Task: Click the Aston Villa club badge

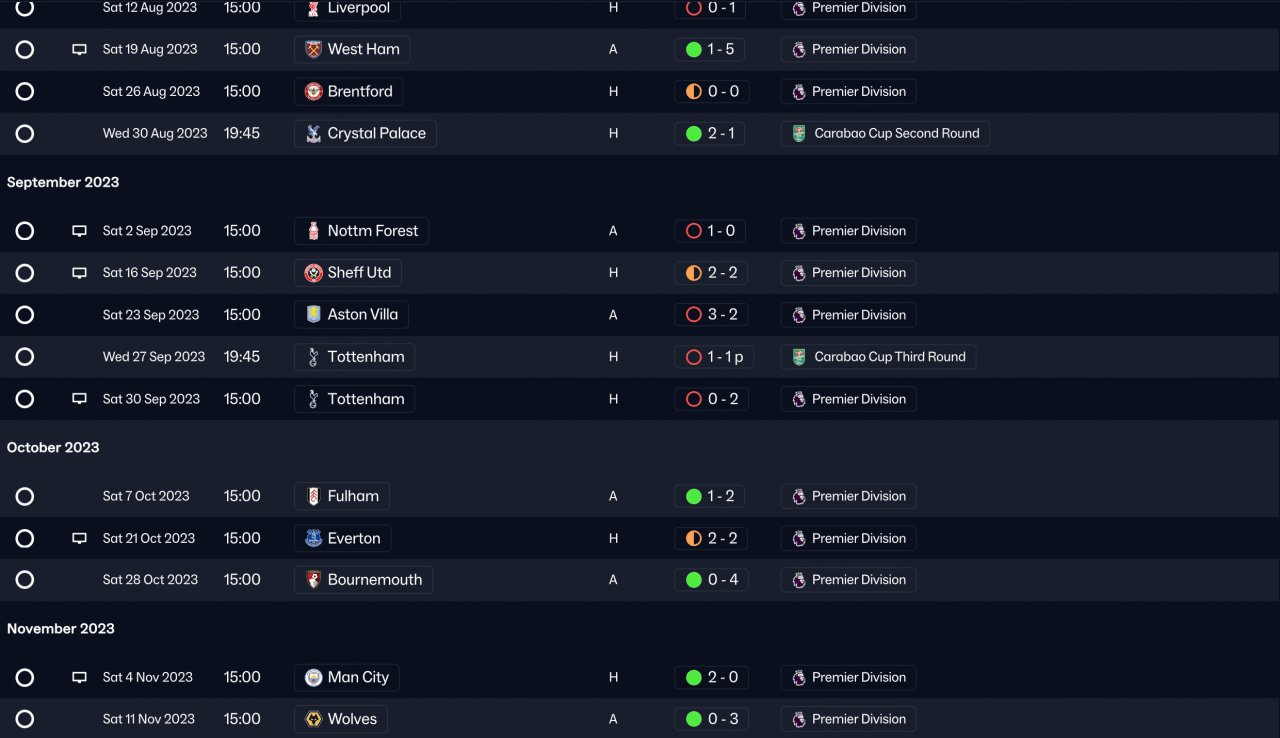Action: pos(313,315)
